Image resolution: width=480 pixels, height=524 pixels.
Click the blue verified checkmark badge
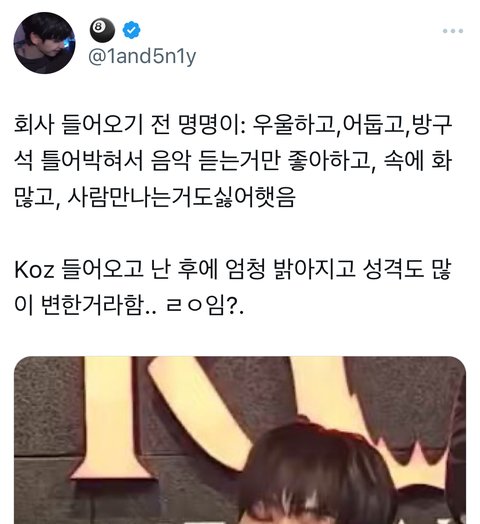[x=131, y=30]
